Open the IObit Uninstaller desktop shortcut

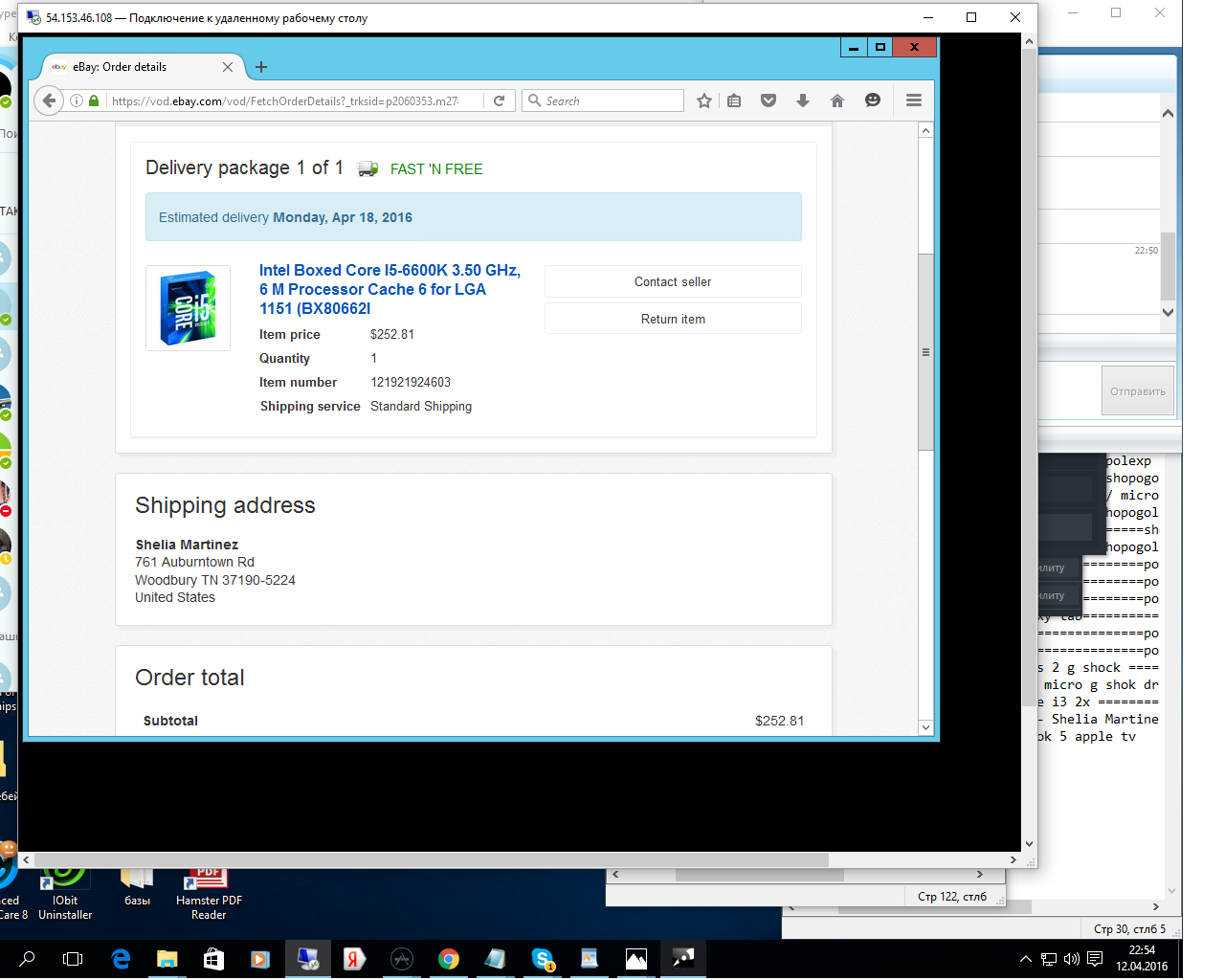65,894
